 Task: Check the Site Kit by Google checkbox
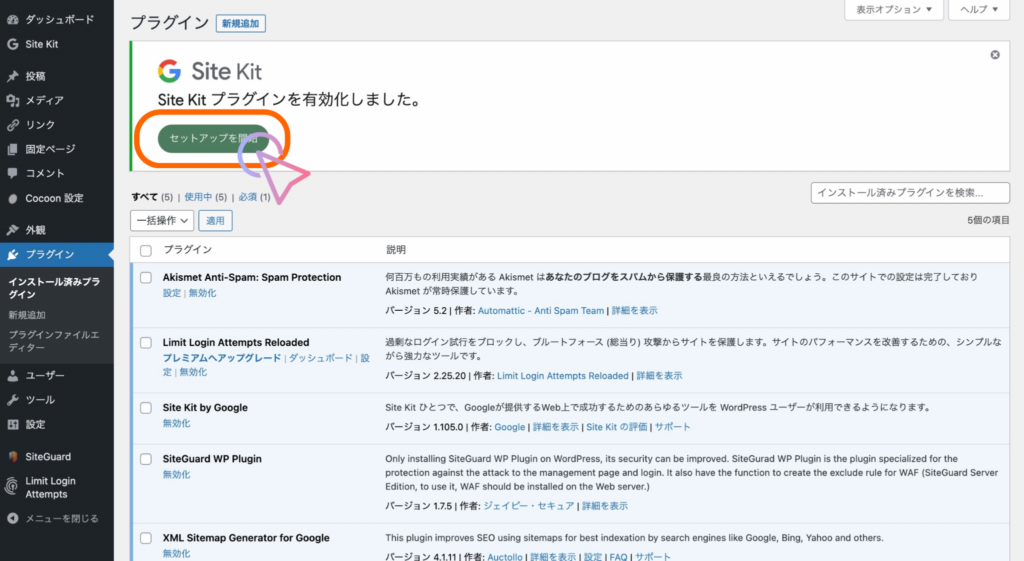pyautogui.click(x=146, y=408)
